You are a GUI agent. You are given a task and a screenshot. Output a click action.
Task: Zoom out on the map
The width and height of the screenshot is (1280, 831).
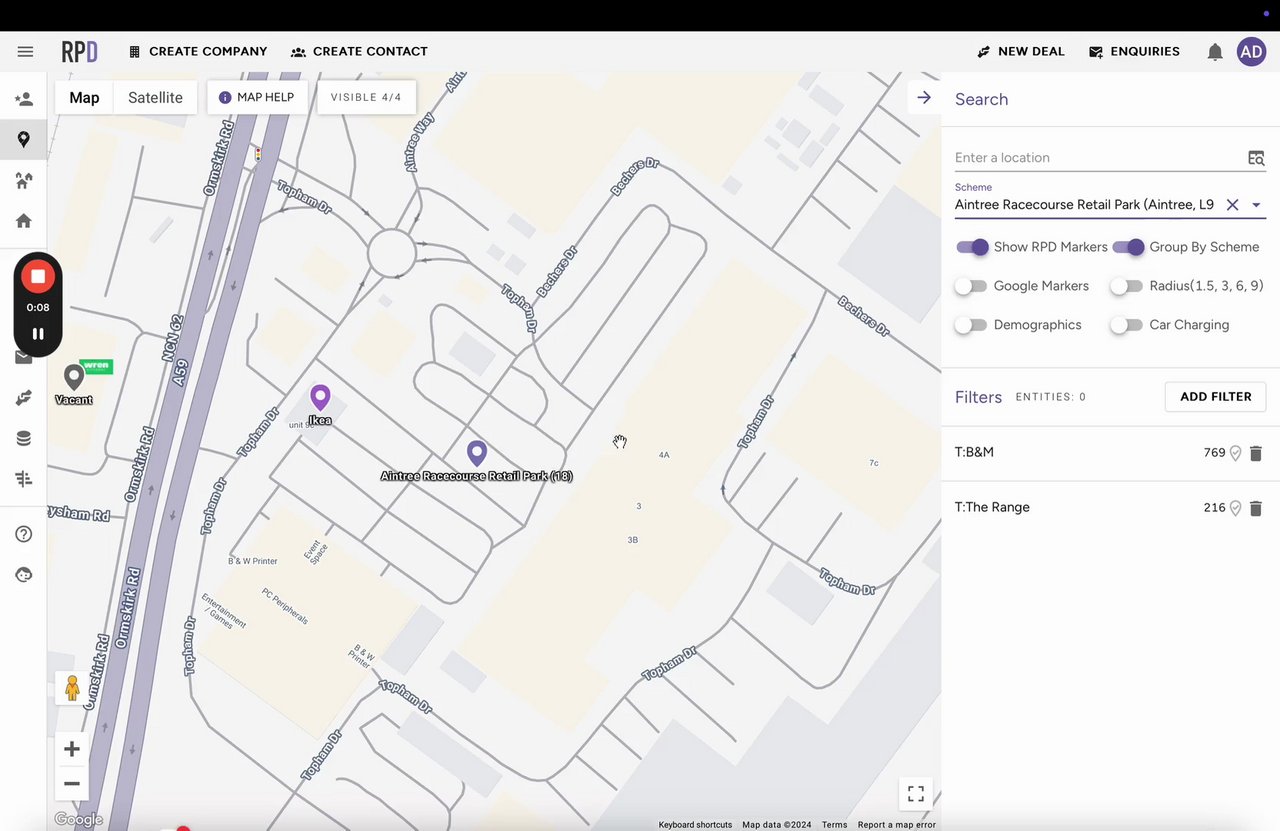click(x=72, y=784)
